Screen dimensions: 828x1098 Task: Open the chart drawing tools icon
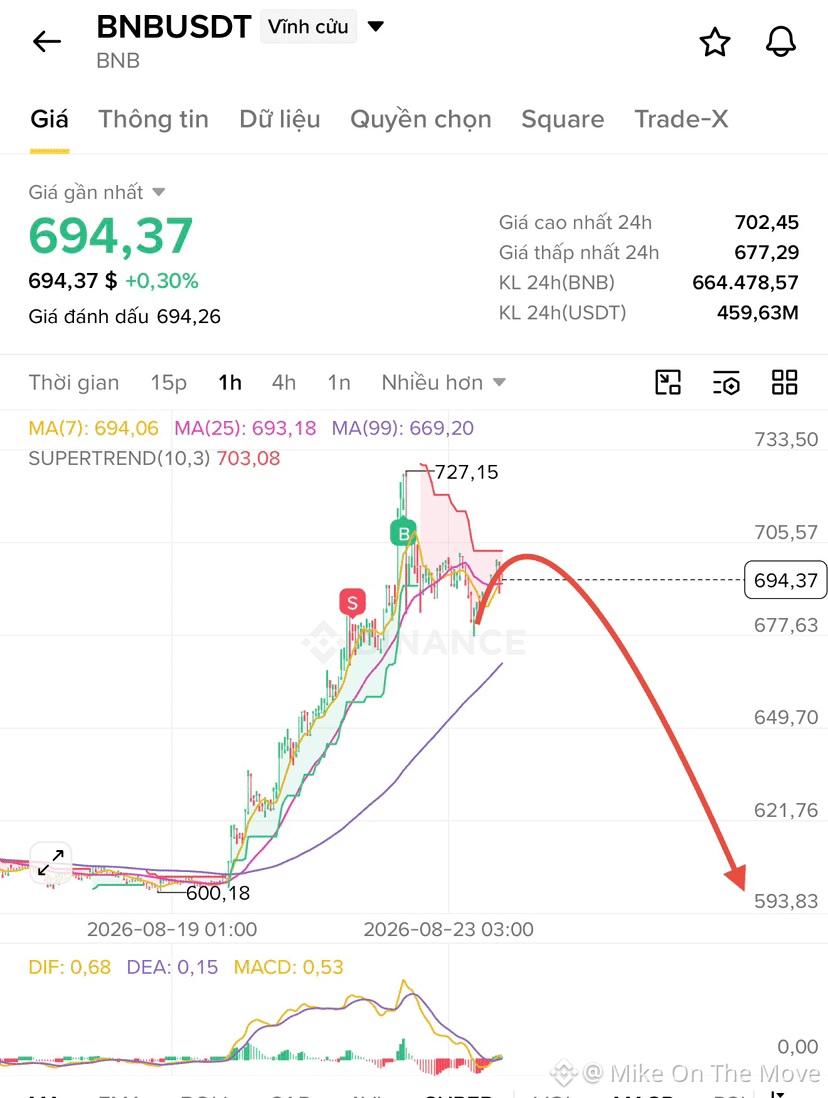point(668,382)
